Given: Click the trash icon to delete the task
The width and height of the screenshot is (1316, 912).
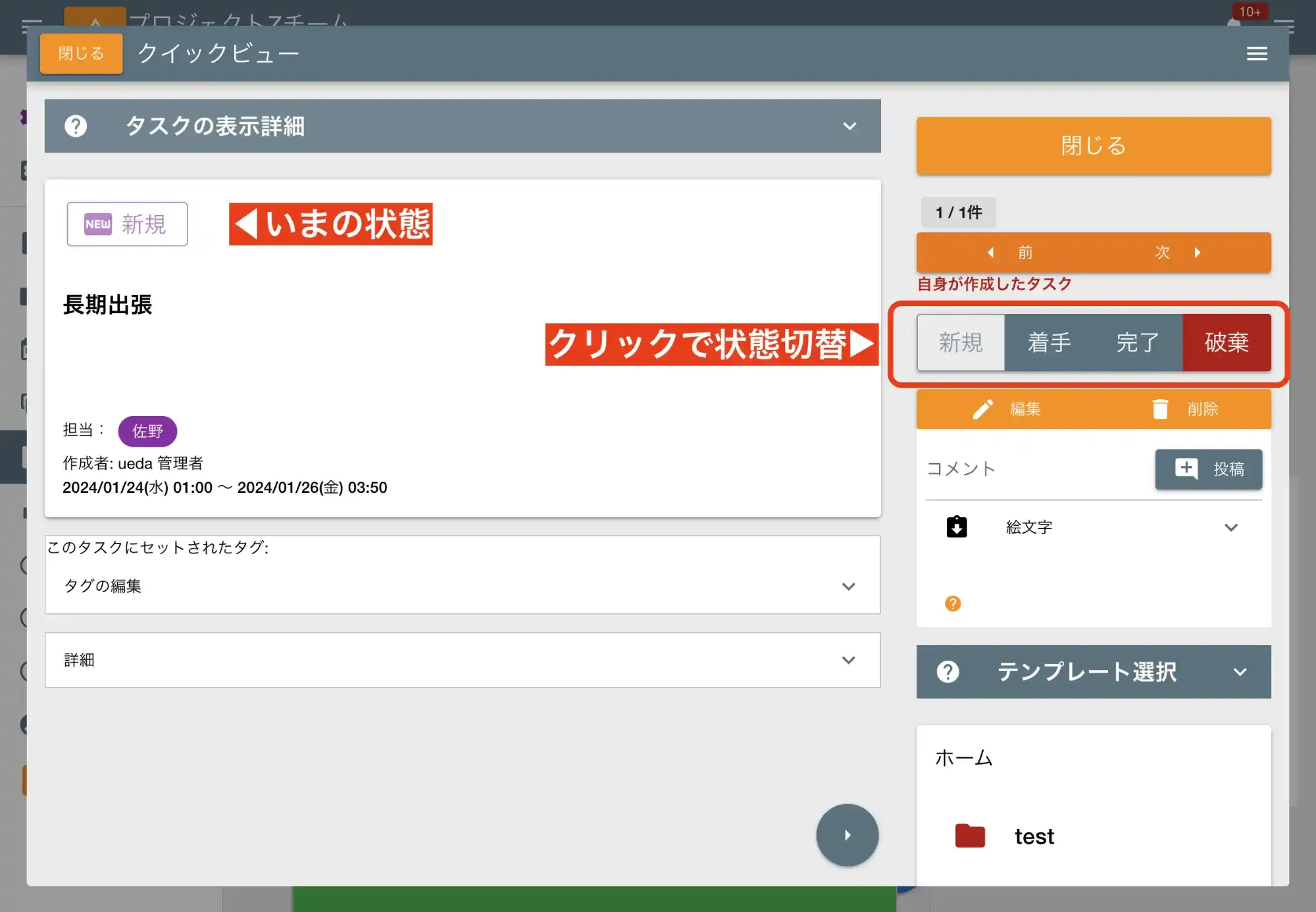Looking at the screenshot, I should 1160,409.
